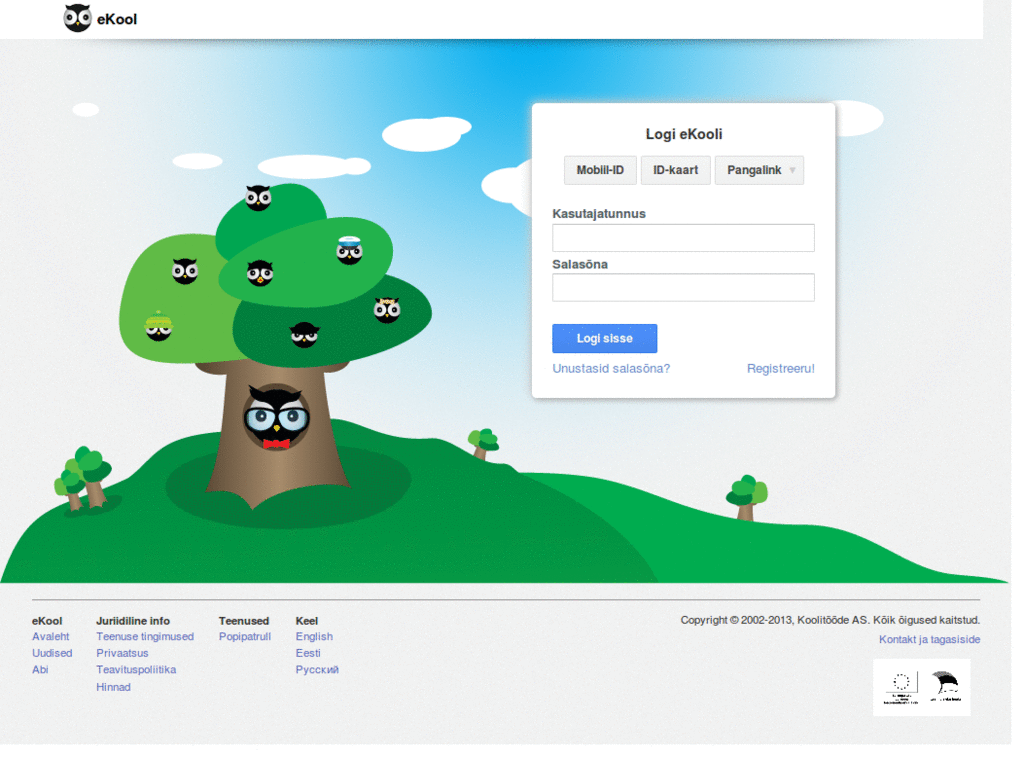Viewport: 1024px width, 757px height.
Task: Click the owl at the tree top
Action: coord(258,197)
